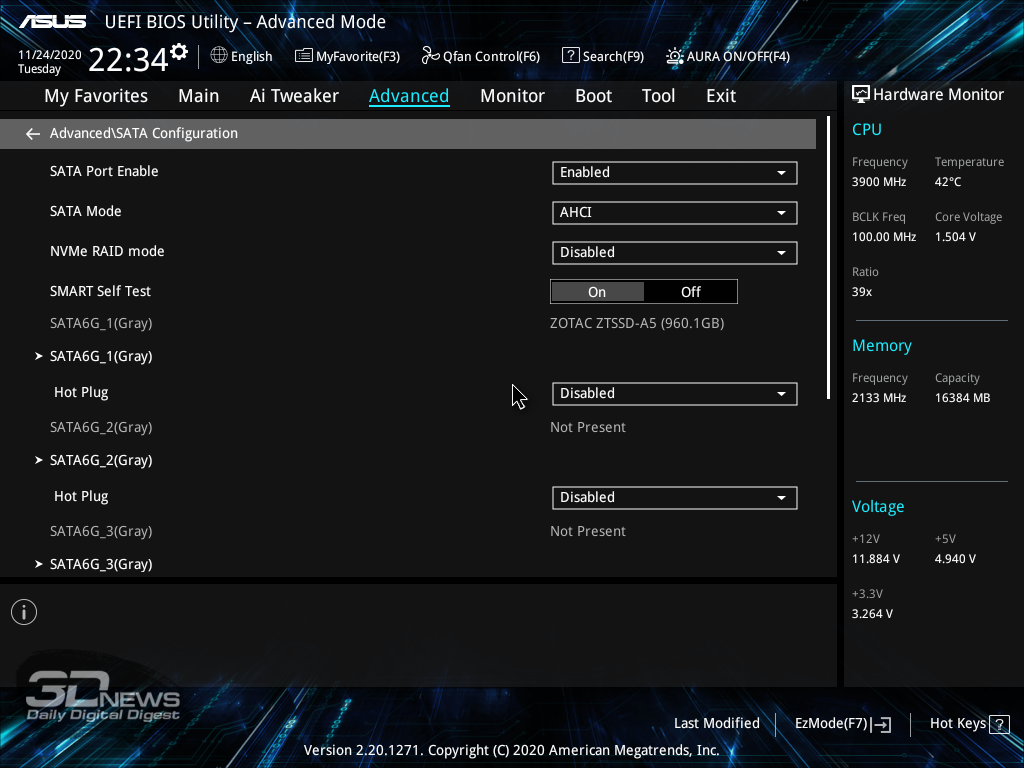1024x768 pixels.
Task: Open Hot Plug dropdown under SATA6G_2
Action: 675,498
